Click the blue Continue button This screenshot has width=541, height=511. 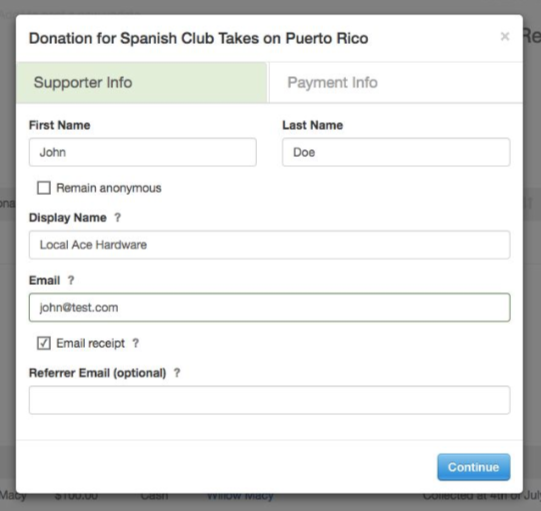[x=474, y=467]
